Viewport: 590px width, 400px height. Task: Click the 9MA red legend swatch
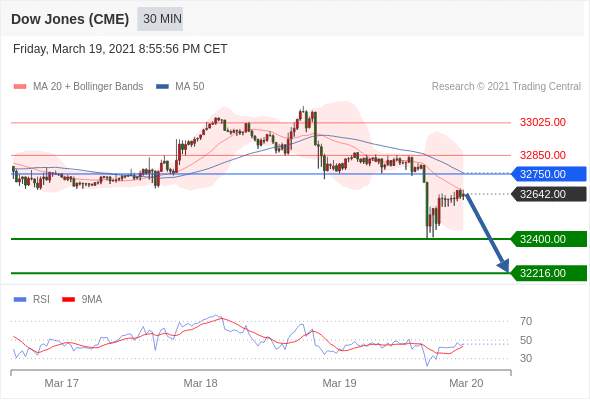(68, 300)
